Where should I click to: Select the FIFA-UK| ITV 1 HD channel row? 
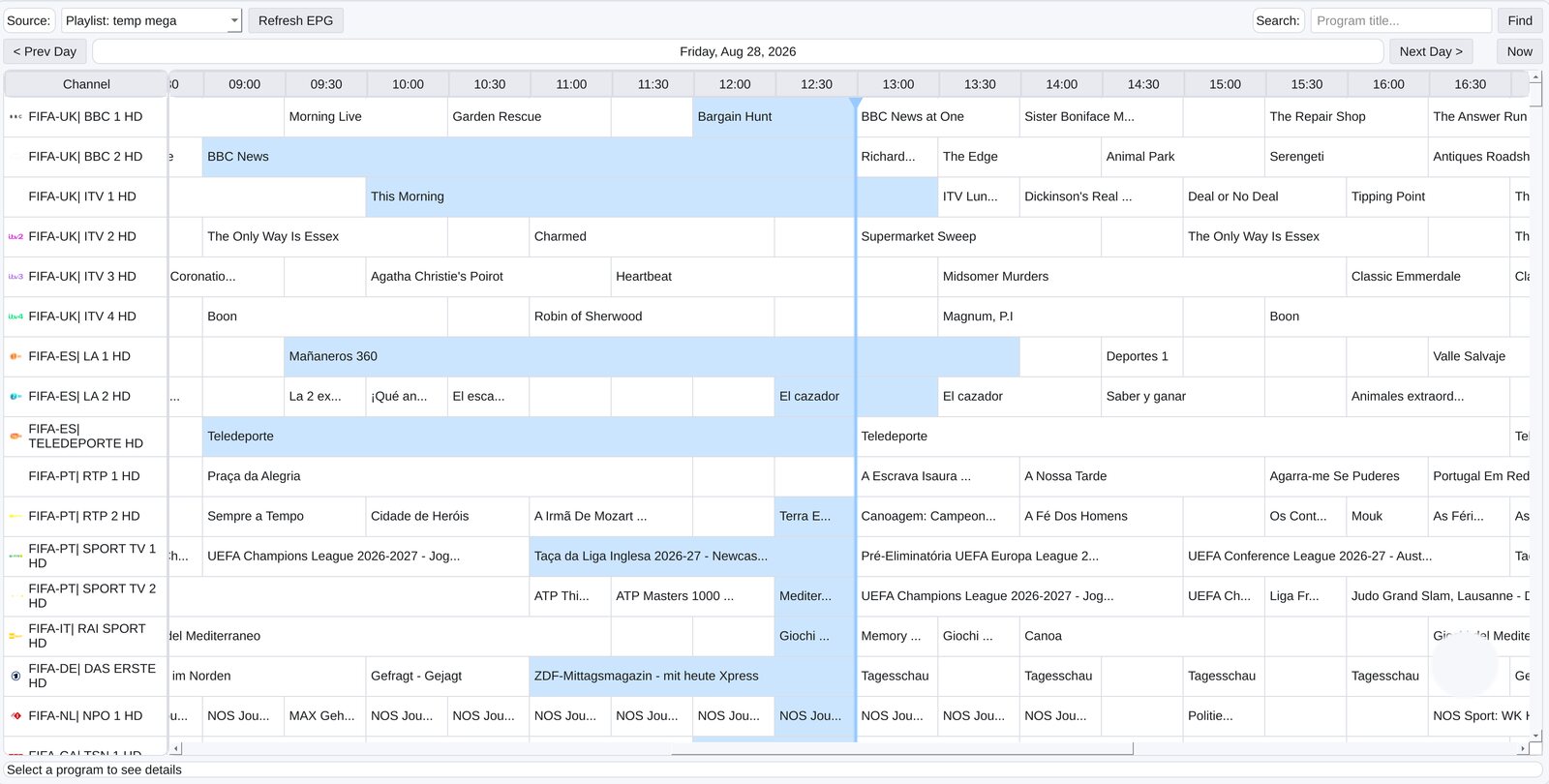(x=86, y=196)
